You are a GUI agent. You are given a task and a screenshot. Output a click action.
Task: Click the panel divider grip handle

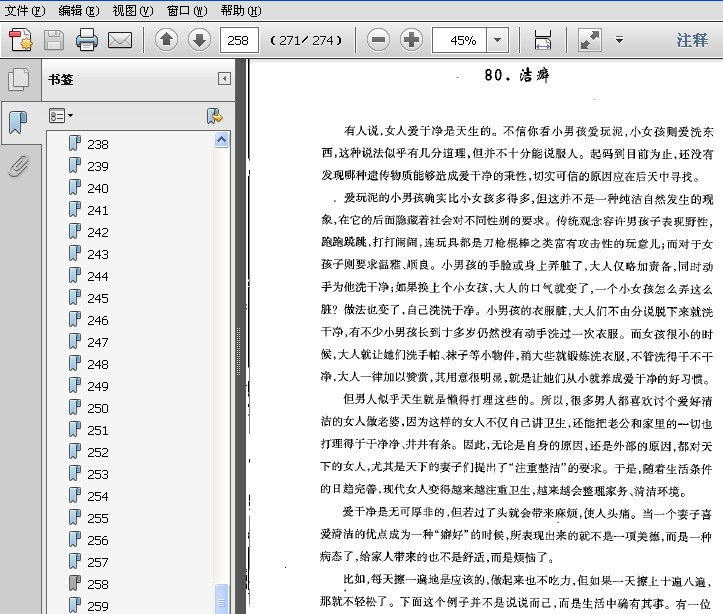coord(238,351)
